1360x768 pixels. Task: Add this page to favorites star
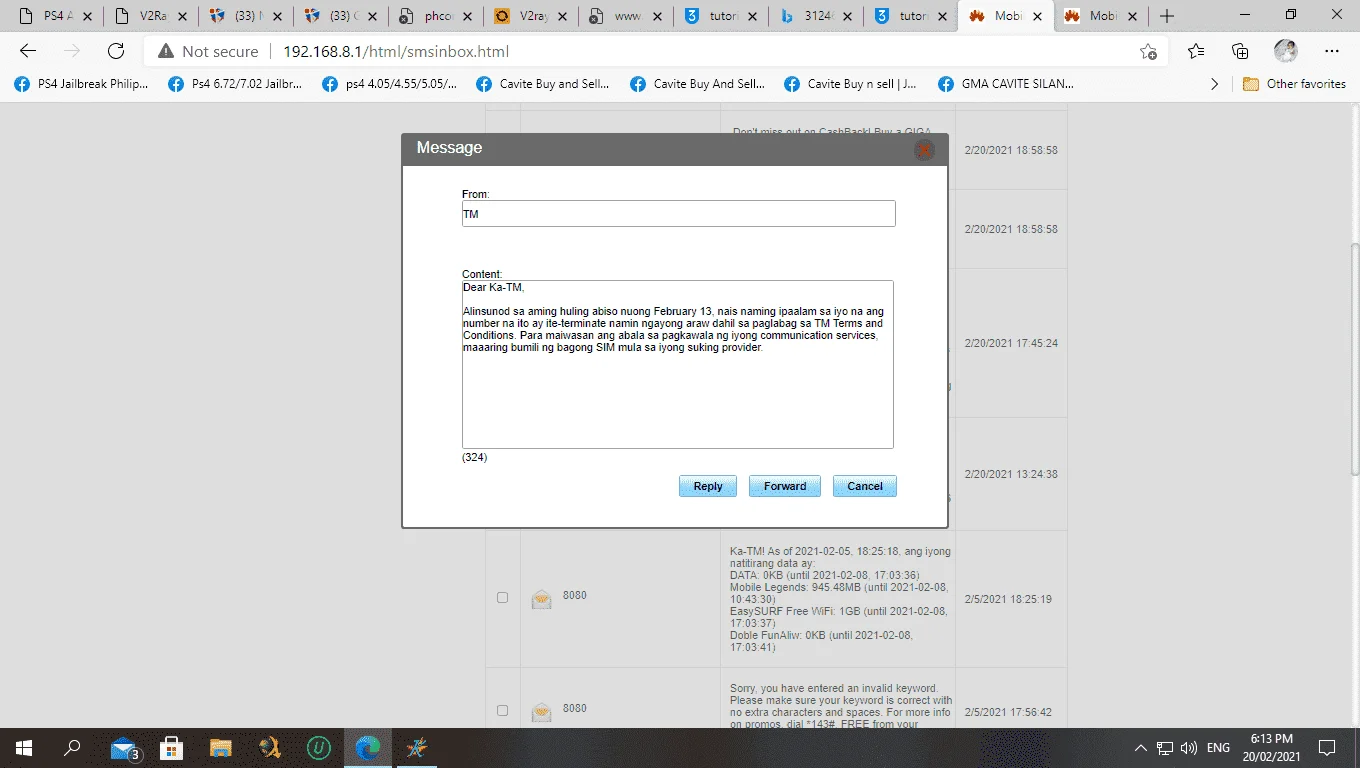[x=1148, y=51]
